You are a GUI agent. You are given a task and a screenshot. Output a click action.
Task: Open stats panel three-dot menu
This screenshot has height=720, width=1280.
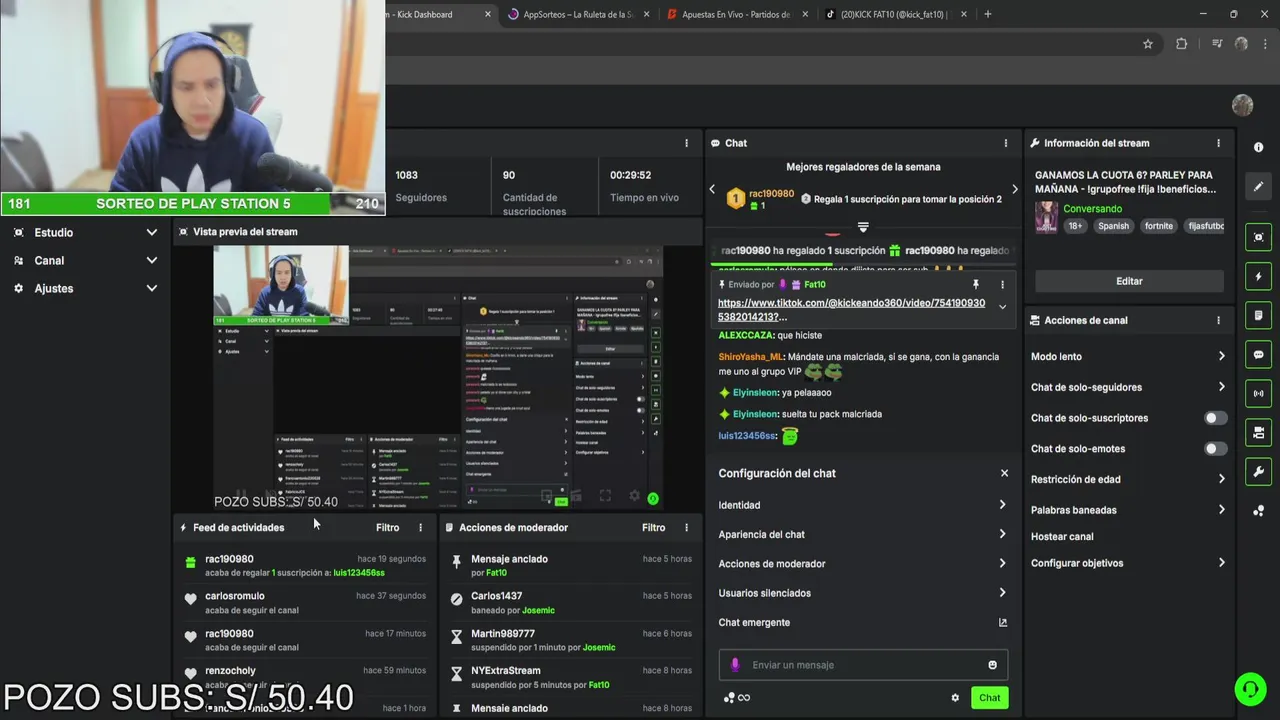(x=686, y=143)
